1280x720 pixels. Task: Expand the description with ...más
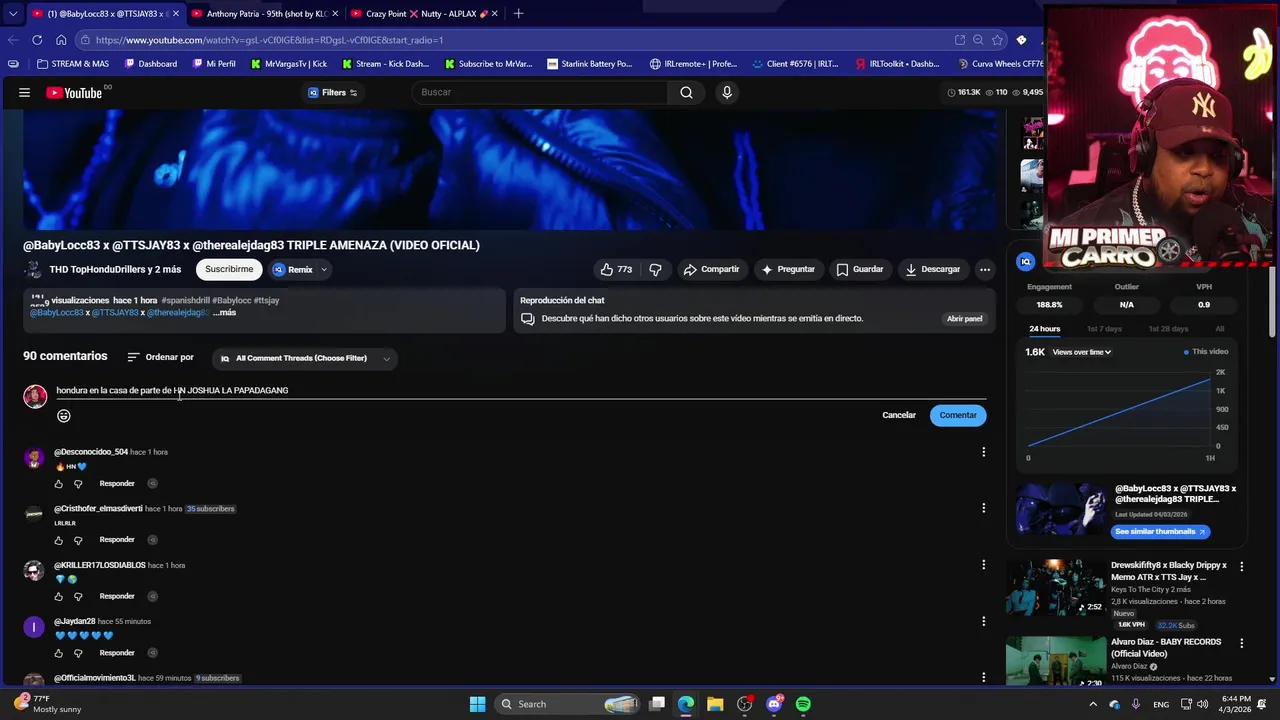click(224, 312)
